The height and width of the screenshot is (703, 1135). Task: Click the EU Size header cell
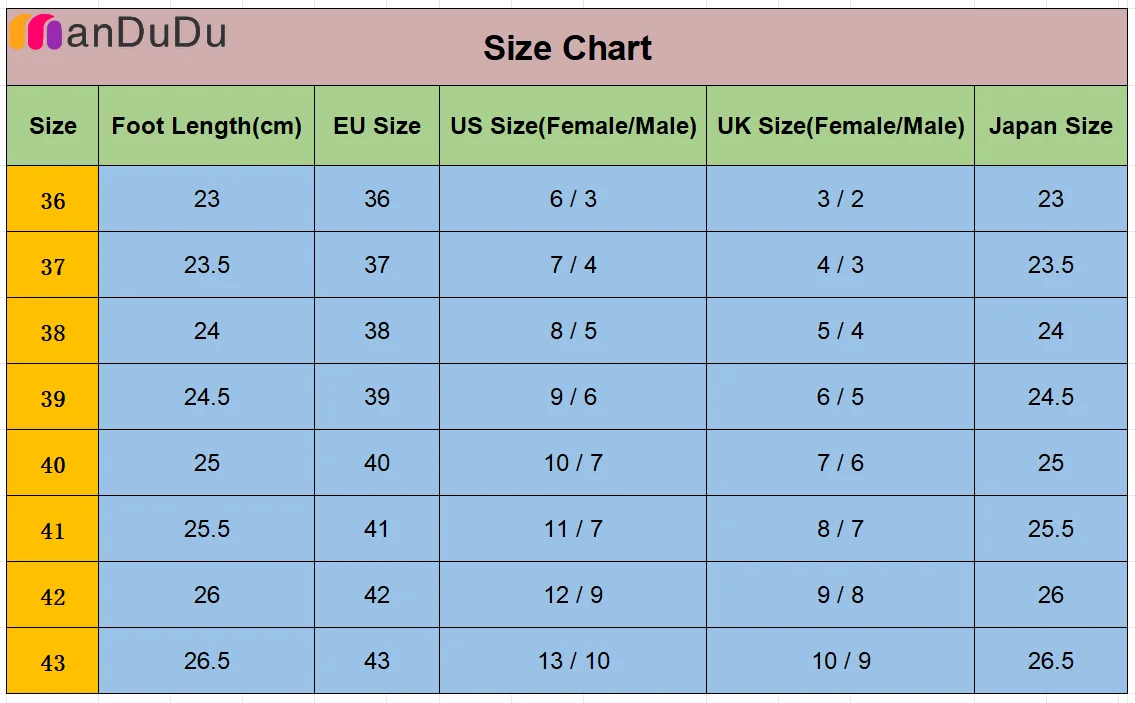coord(377,126)
